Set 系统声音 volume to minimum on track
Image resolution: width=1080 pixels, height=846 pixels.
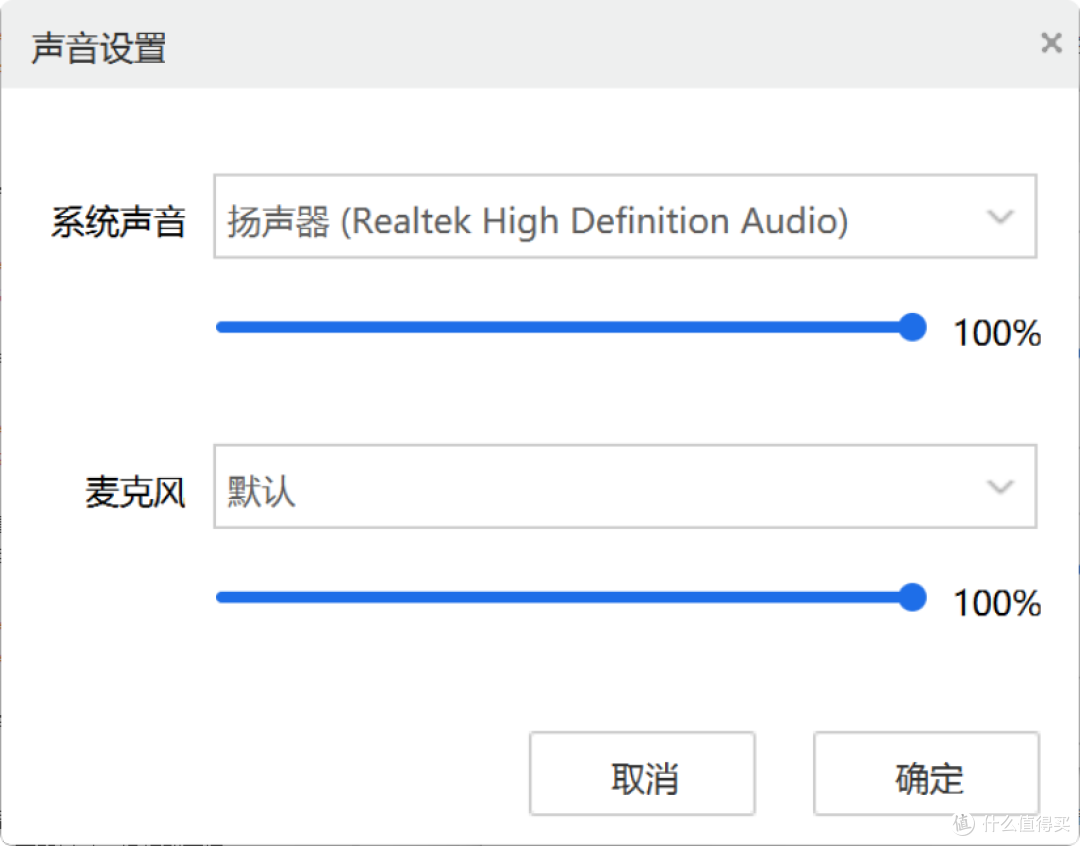click(x=219, y=327)
